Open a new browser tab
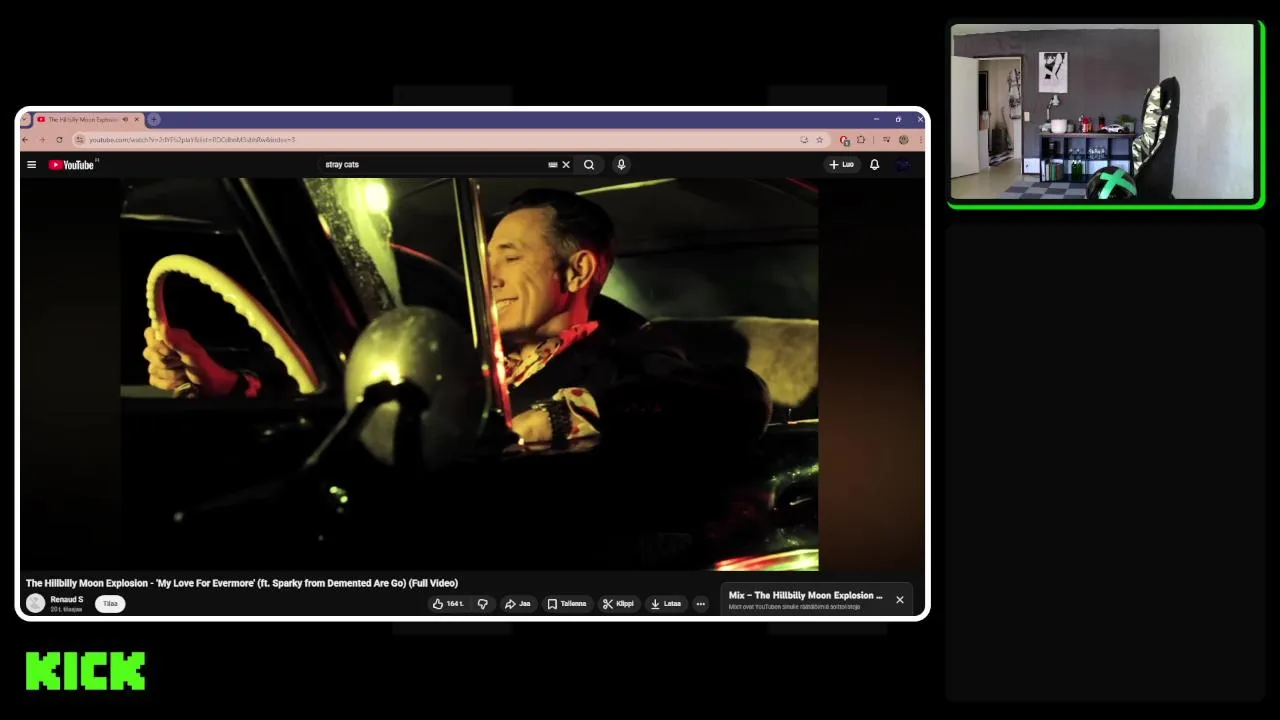 (x=154, y=120)
